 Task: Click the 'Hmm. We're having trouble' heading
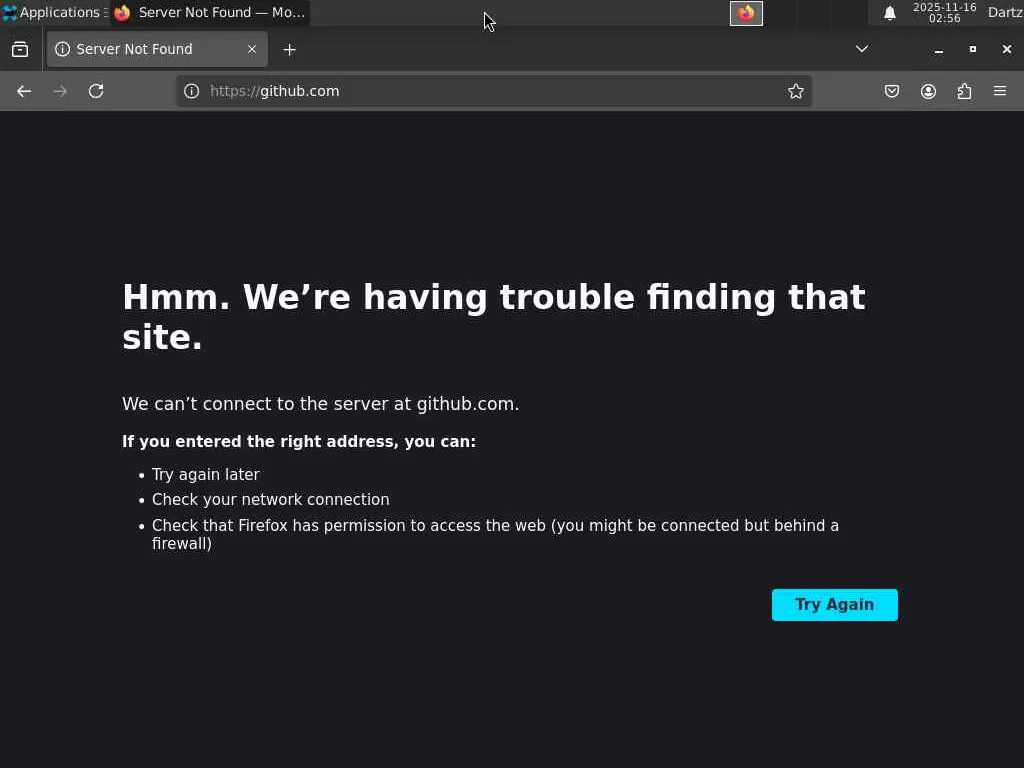(494, 317)
